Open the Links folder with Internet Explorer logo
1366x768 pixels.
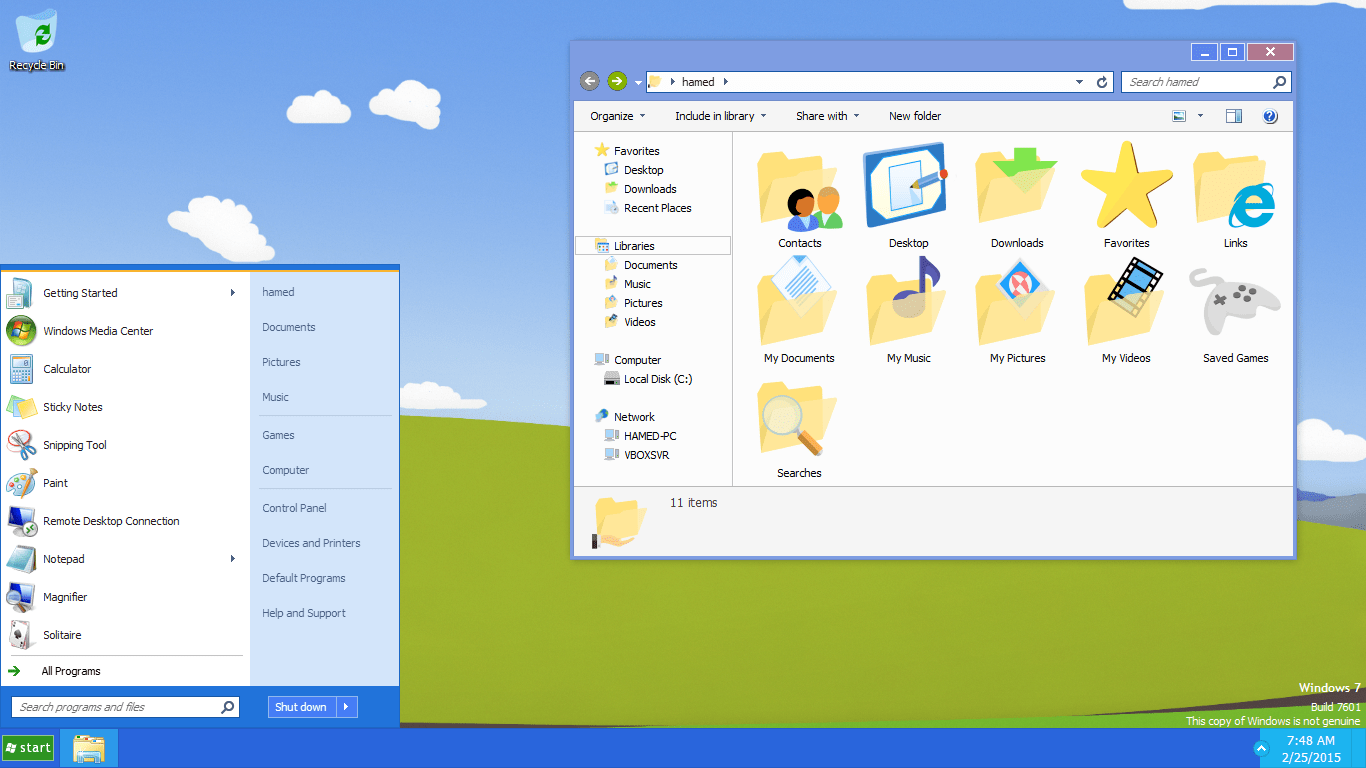(x=1235, y=190)
